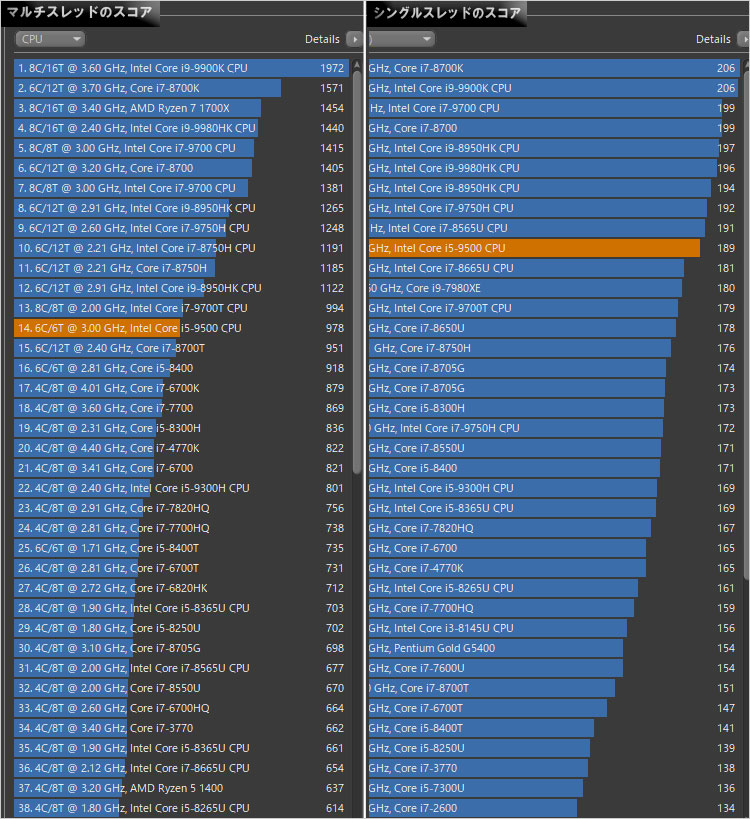Viewport: 750px width, 819px height.
Task: Select row 3. AMD Ryzen 7 1700X
Action: (181, 108)
